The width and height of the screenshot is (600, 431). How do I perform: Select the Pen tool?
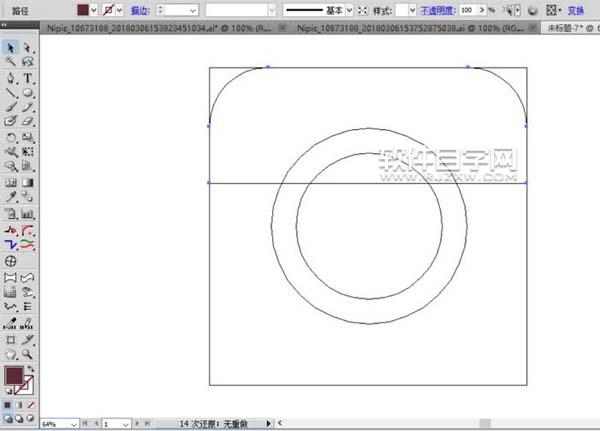coord(10,77)
